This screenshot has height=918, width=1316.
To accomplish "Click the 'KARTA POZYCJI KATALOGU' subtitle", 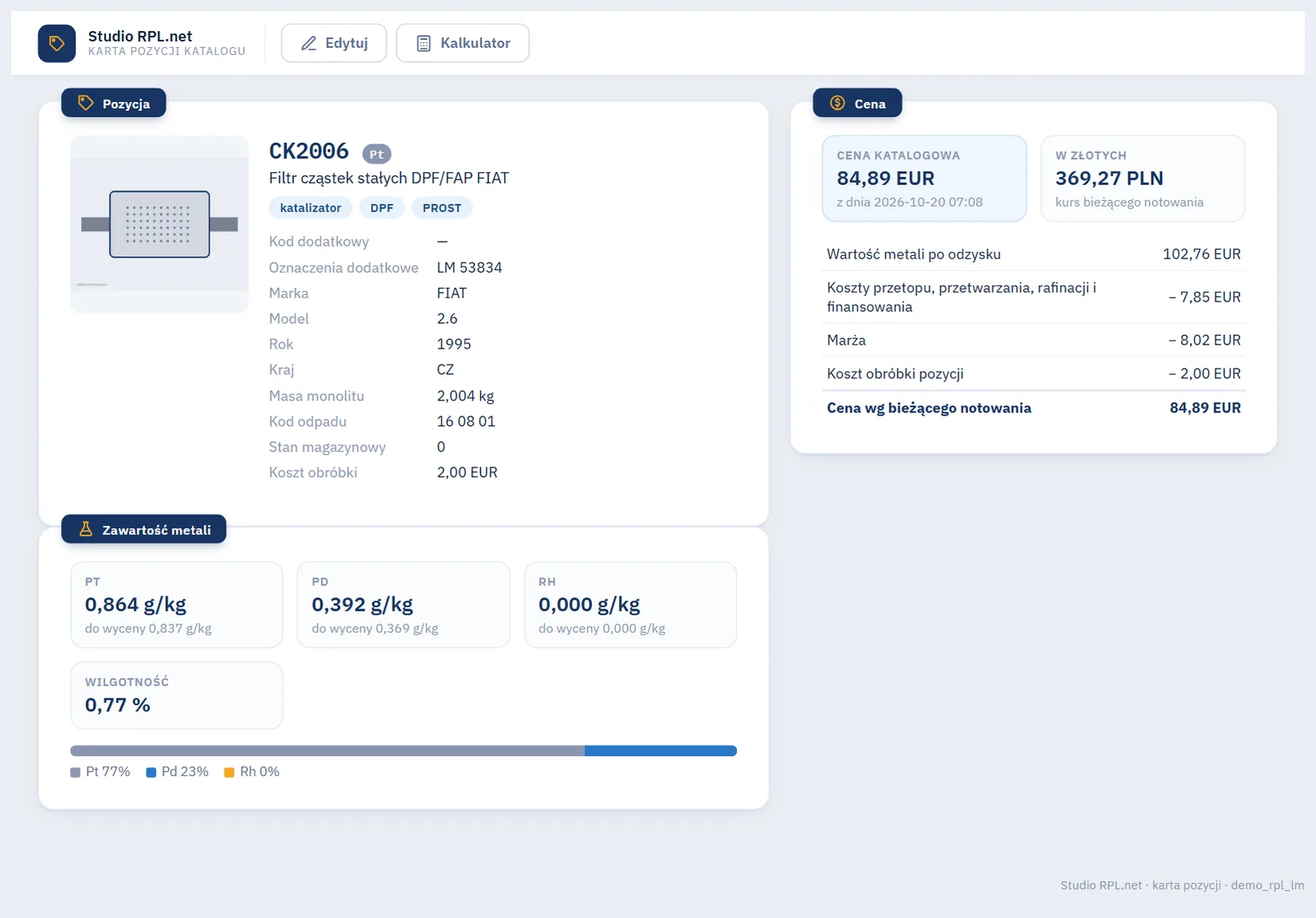I will [167, 51].
